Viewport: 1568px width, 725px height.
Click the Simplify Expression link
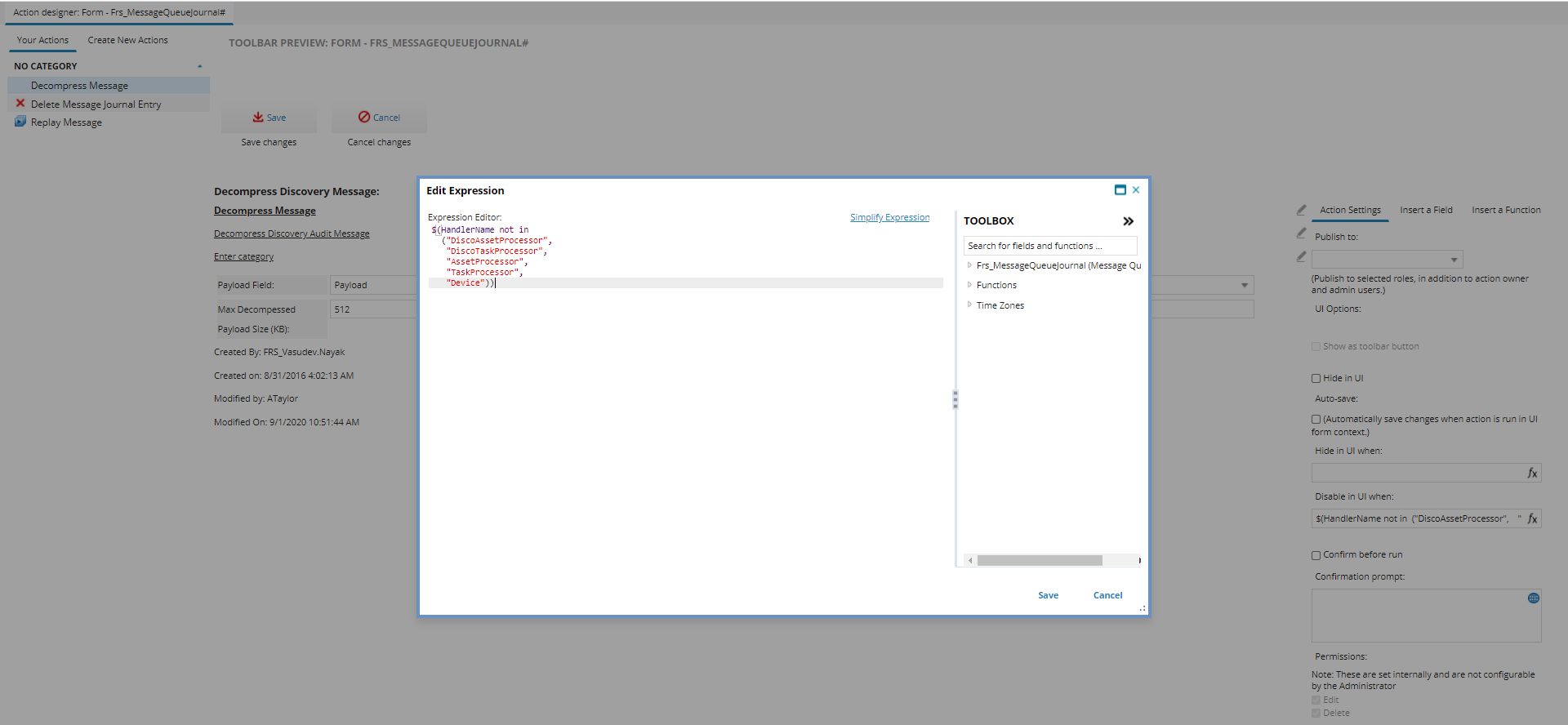coord(889,217)
